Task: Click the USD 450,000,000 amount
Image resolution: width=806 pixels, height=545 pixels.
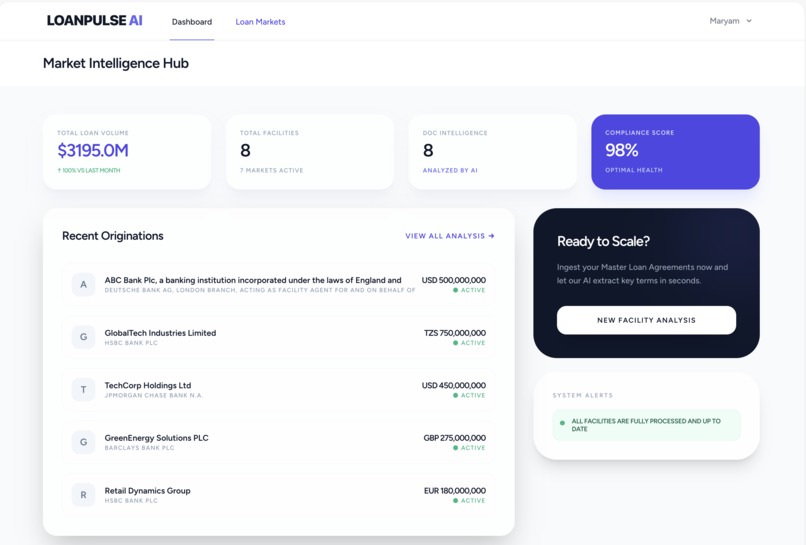Action: click(453, 386)
